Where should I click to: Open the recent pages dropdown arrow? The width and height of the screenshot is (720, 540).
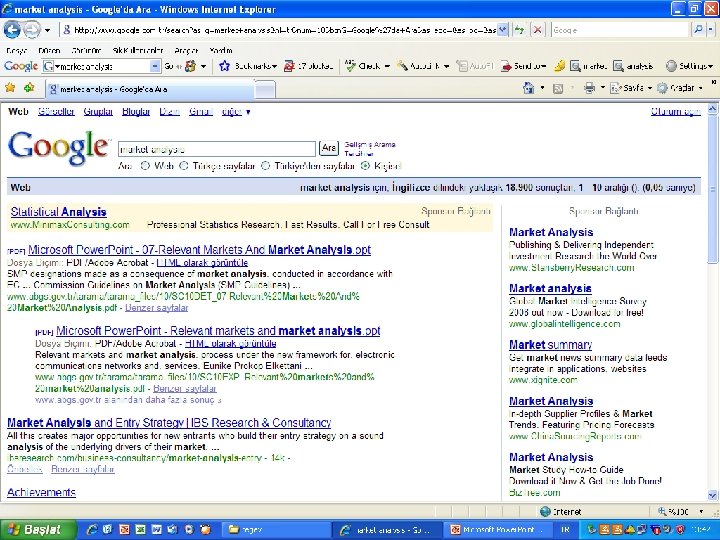pos(47,30)
